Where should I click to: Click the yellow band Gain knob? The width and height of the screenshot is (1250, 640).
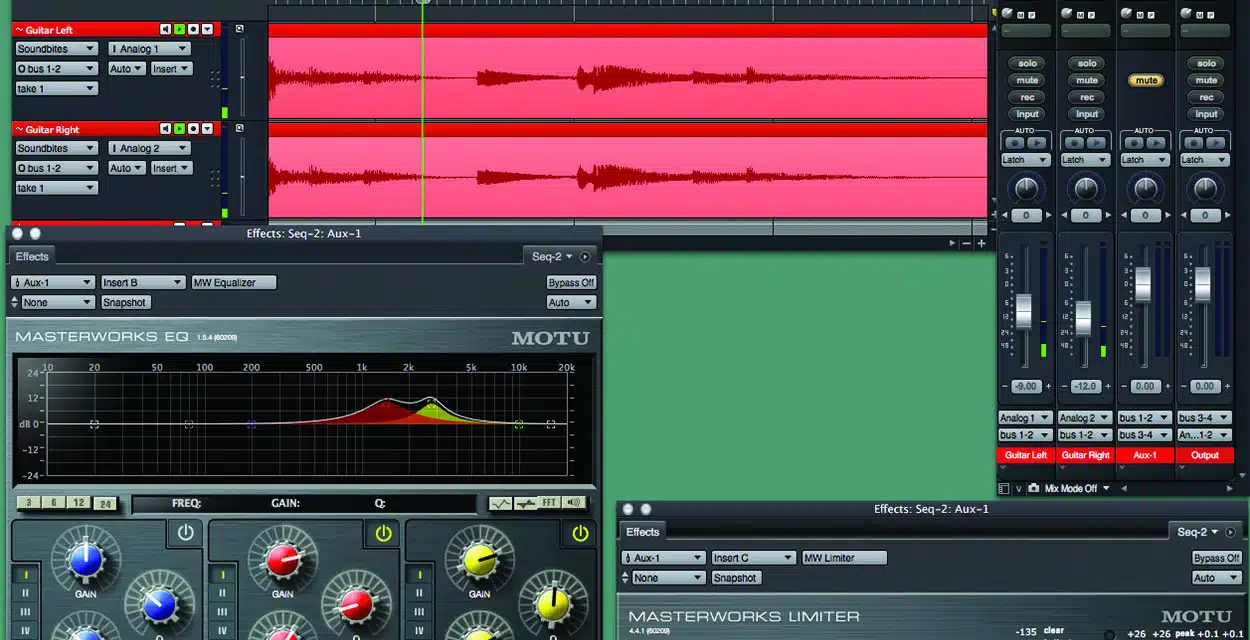pyautogui.click(x=480, y=560)
